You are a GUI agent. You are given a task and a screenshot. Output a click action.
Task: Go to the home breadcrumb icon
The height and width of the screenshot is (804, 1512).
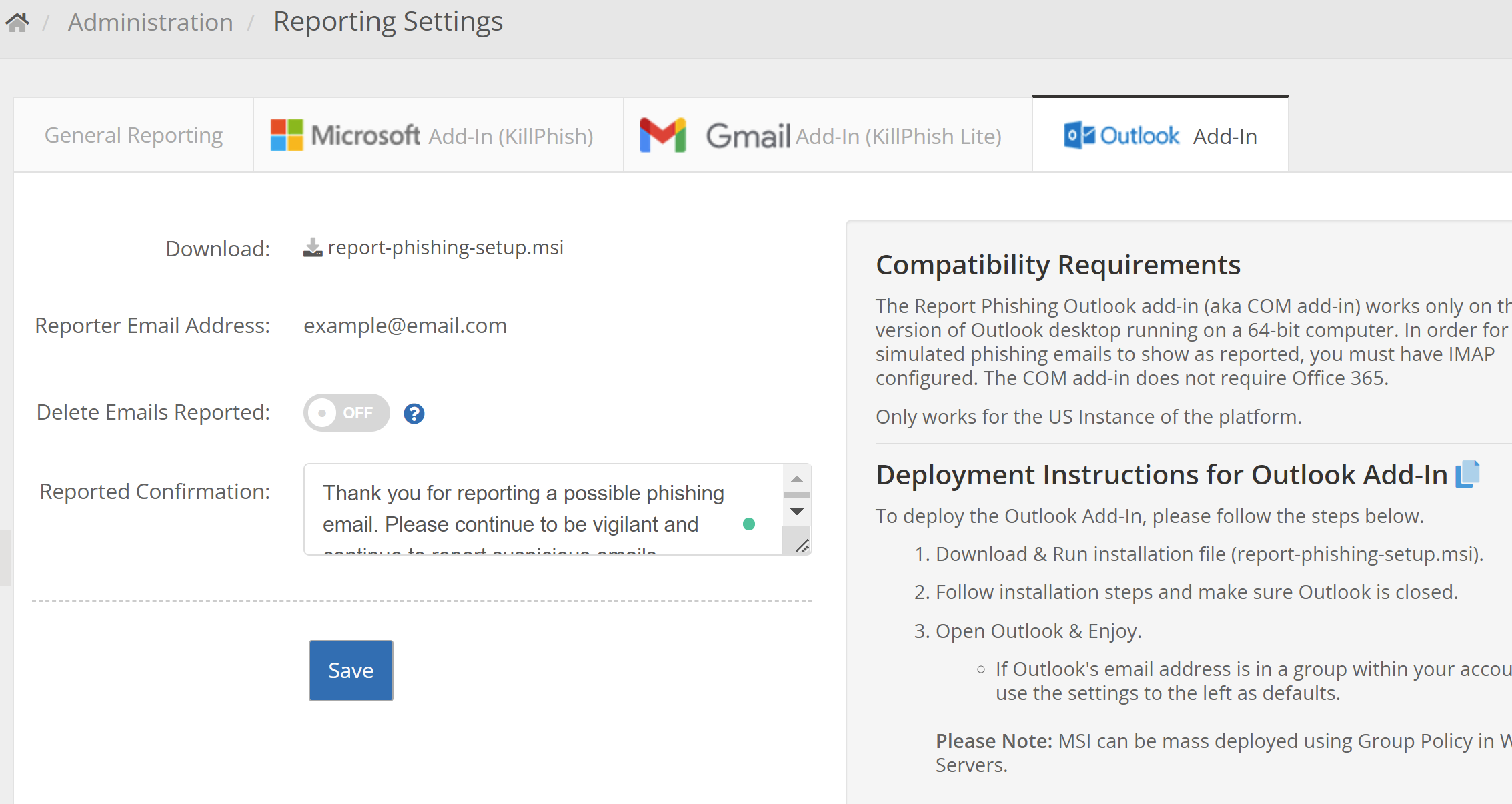[x=17, y=23]
